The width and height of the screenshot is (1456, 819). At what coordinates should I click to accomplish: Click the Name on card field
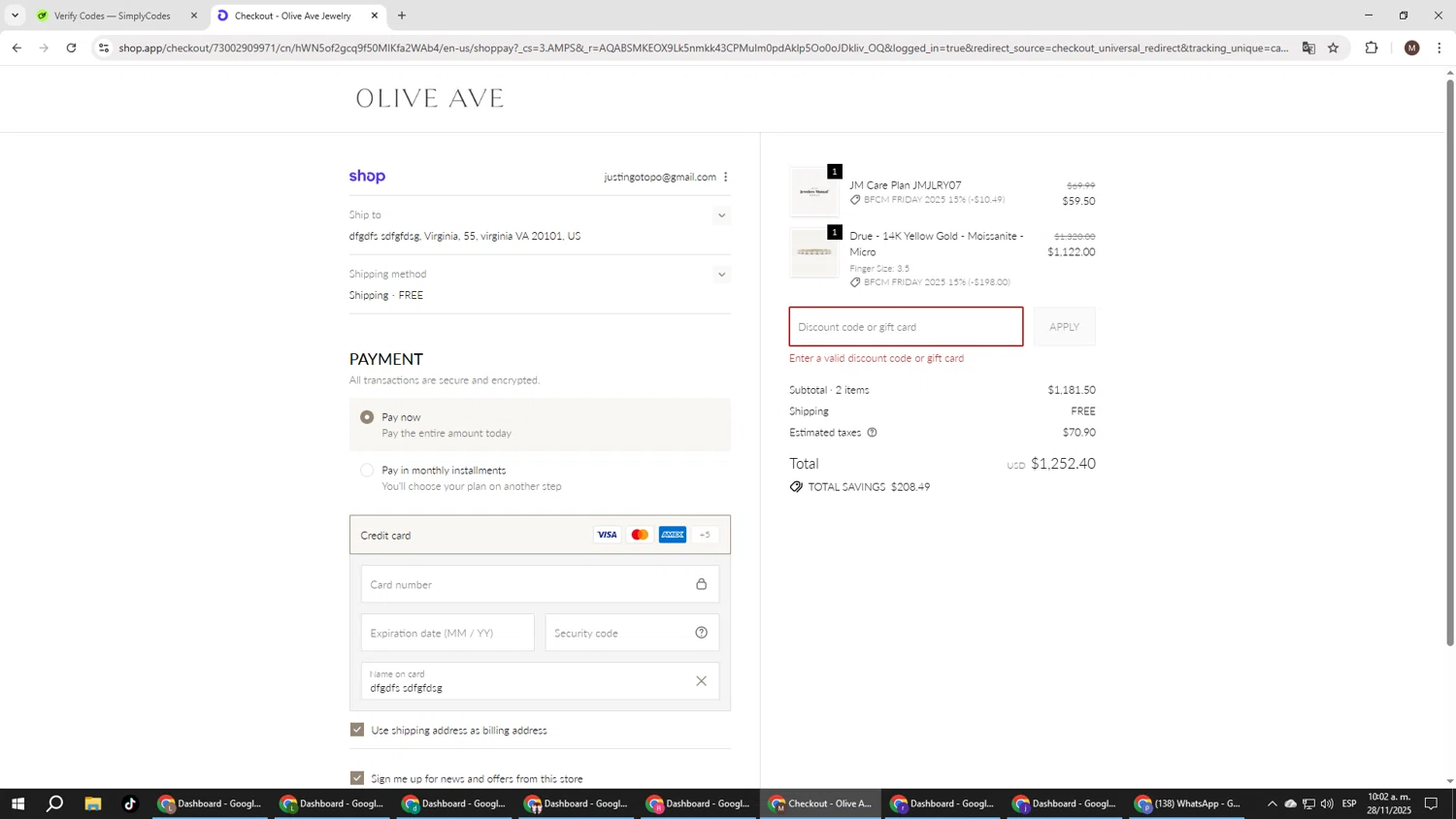540,681
